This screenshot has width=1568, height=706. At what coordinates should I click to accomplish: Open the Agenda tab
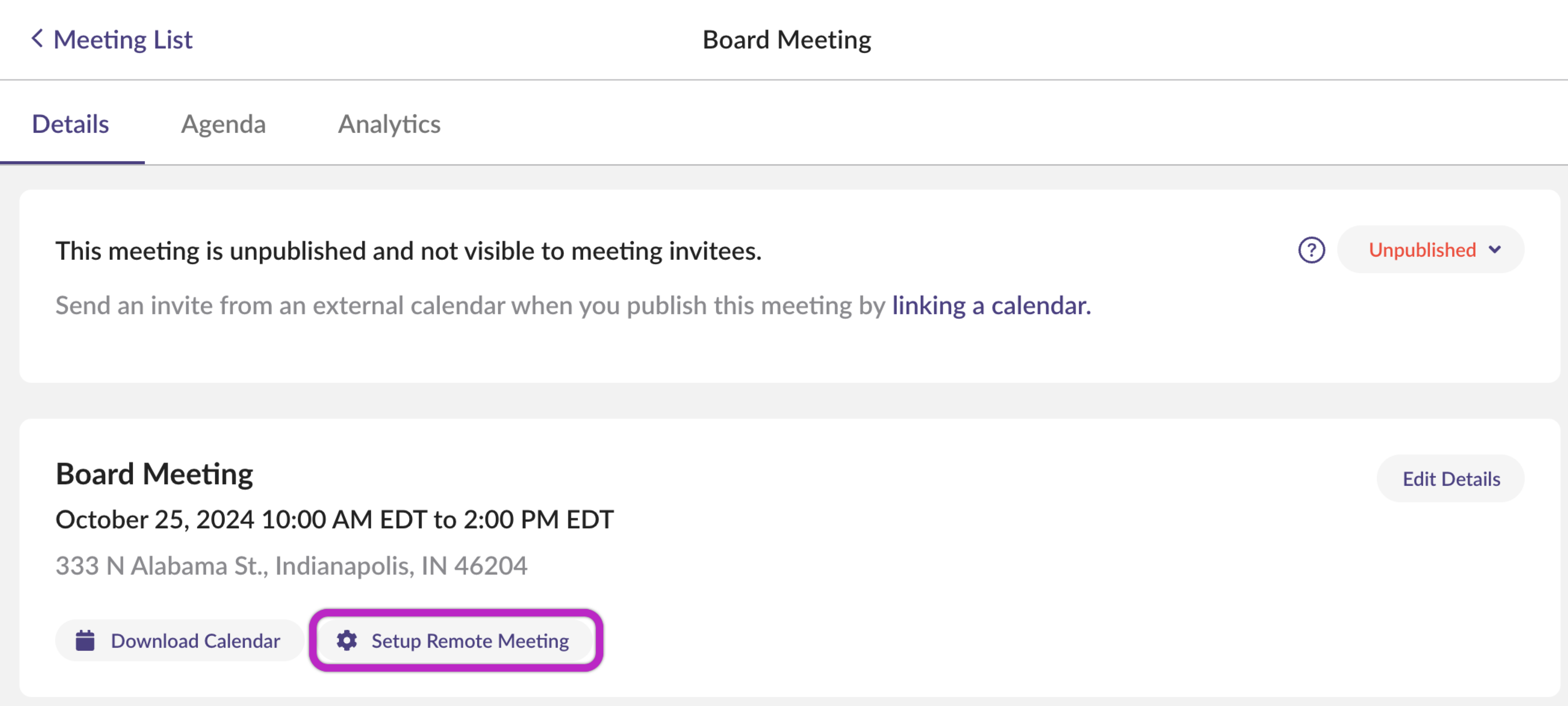tap(223, 124)
